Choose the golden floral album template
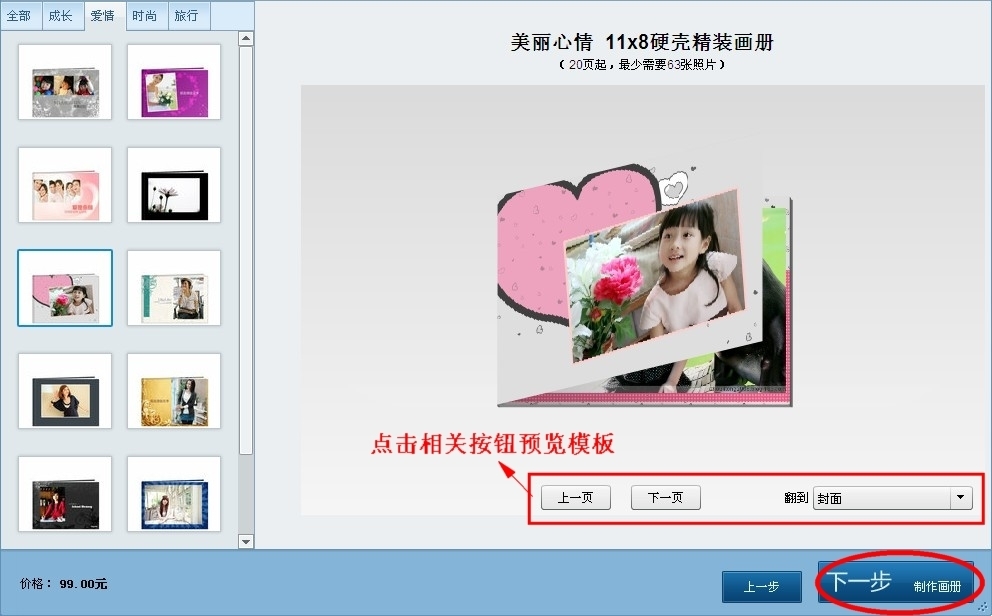 (x=174, y=391)
